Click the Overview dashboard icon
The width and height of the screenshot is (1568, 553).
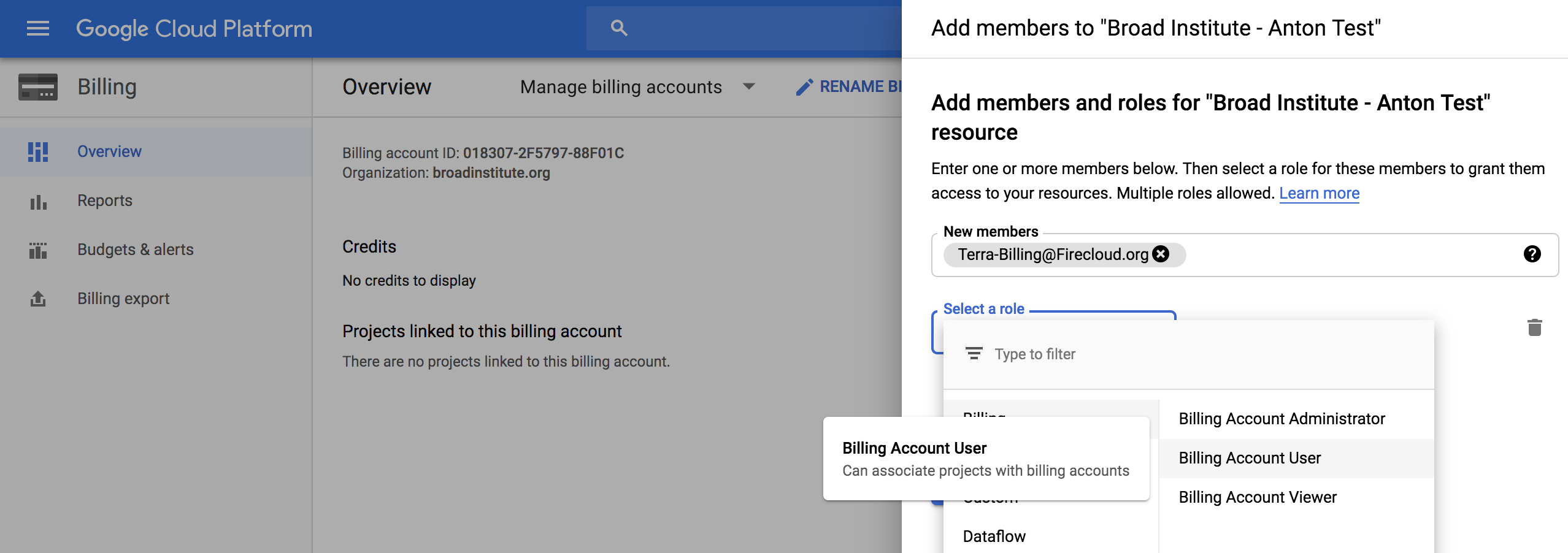(x=38, y=151)
